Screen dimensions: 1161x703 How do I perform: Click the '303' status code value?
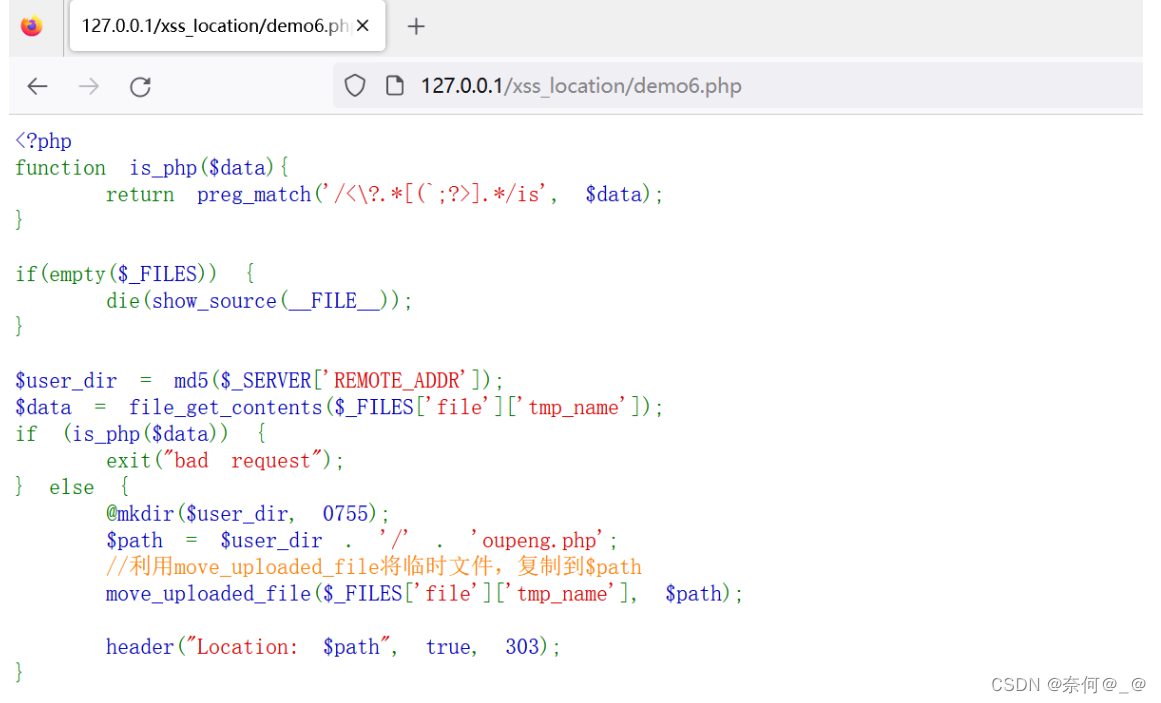522,647
